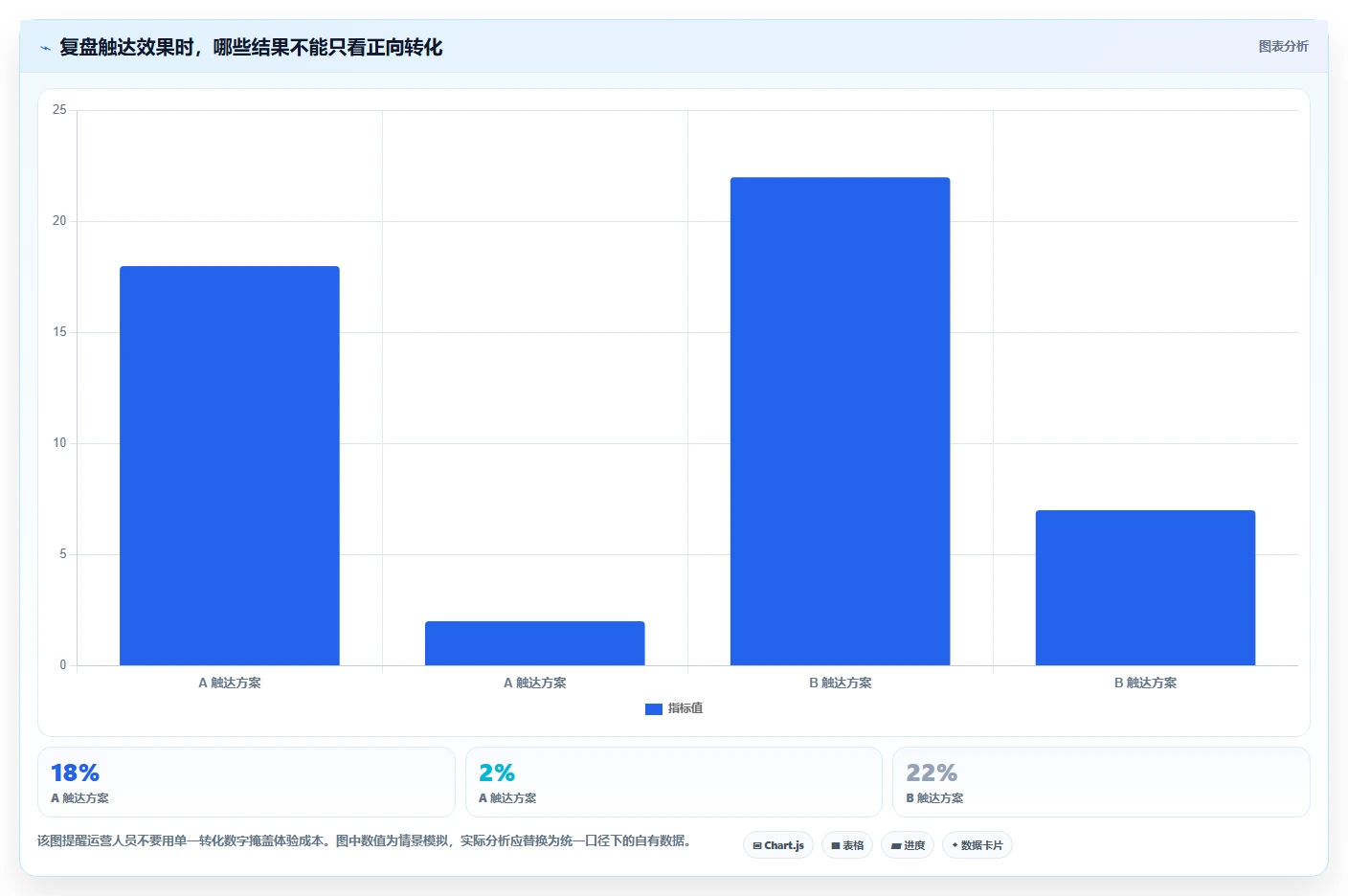Viewport: 1348px width, 896px height.
Task: Click the y-axis label 10
Action: tap(59, 443)
